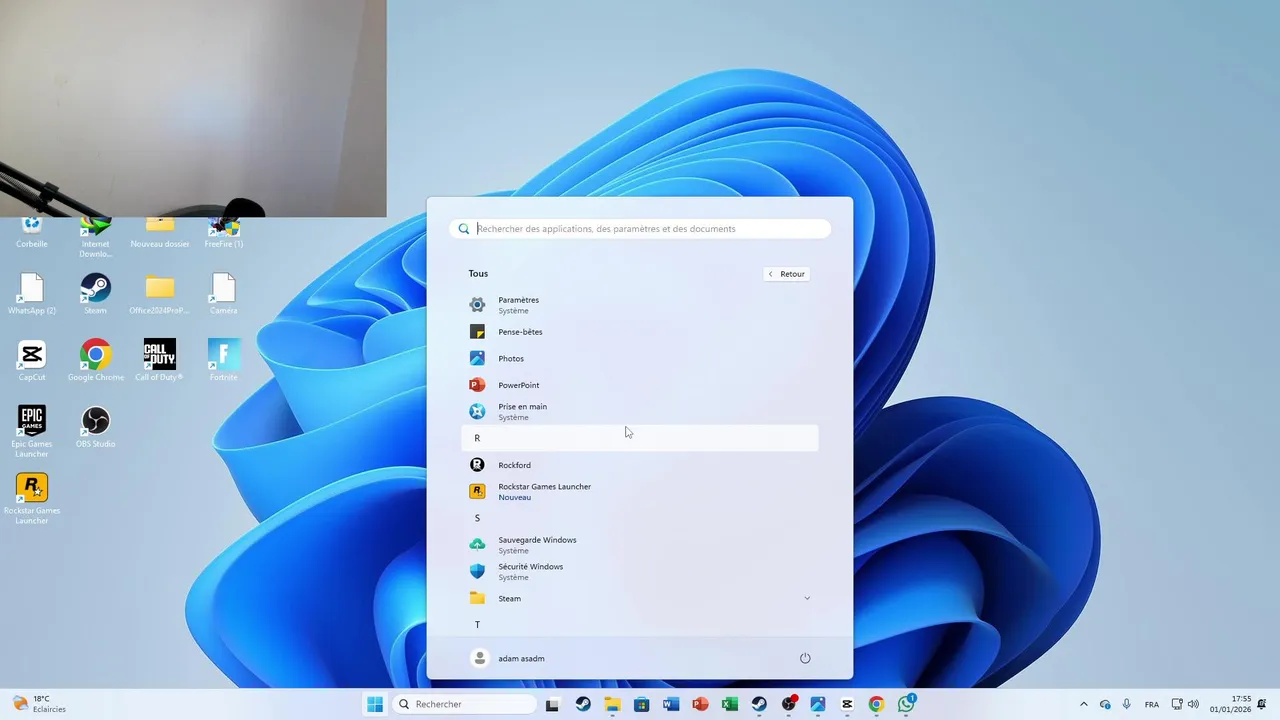Select the Caméra desktop shortcut

pyautogui.click(x=224, y=294)
